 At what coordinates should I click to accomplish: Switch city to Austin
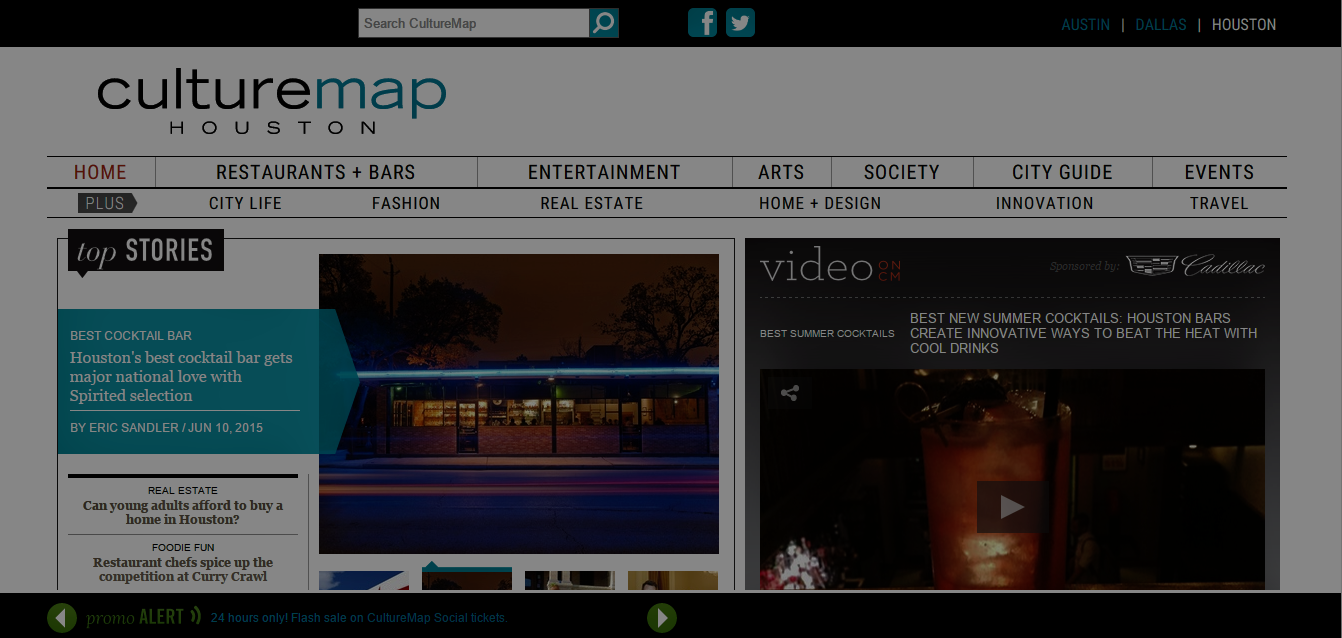coord(1086,25)
